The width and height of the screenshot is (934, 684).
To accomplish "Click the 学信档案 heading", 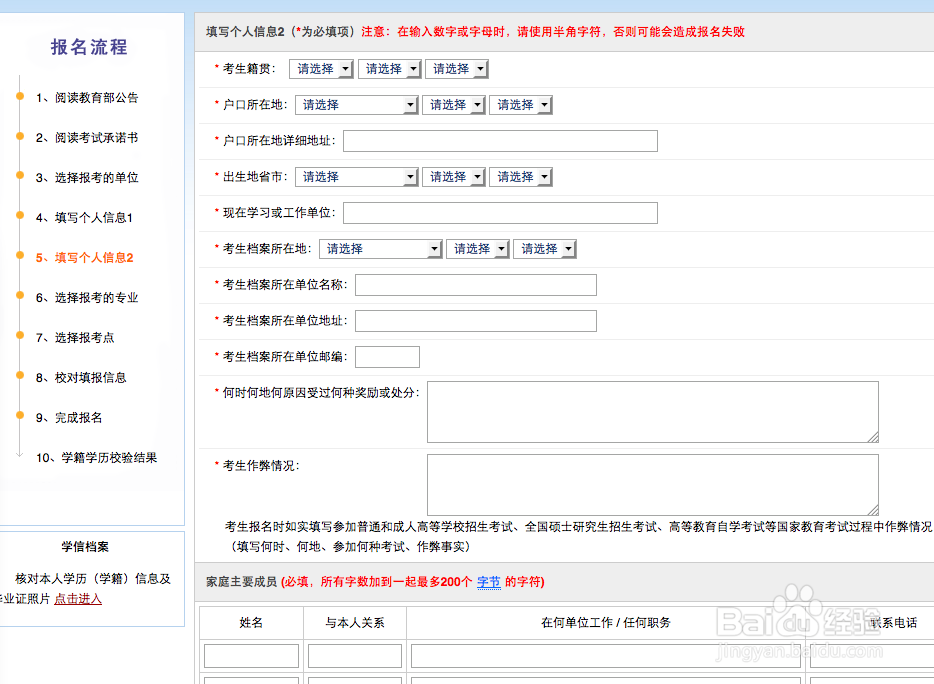I will (85, 546).
